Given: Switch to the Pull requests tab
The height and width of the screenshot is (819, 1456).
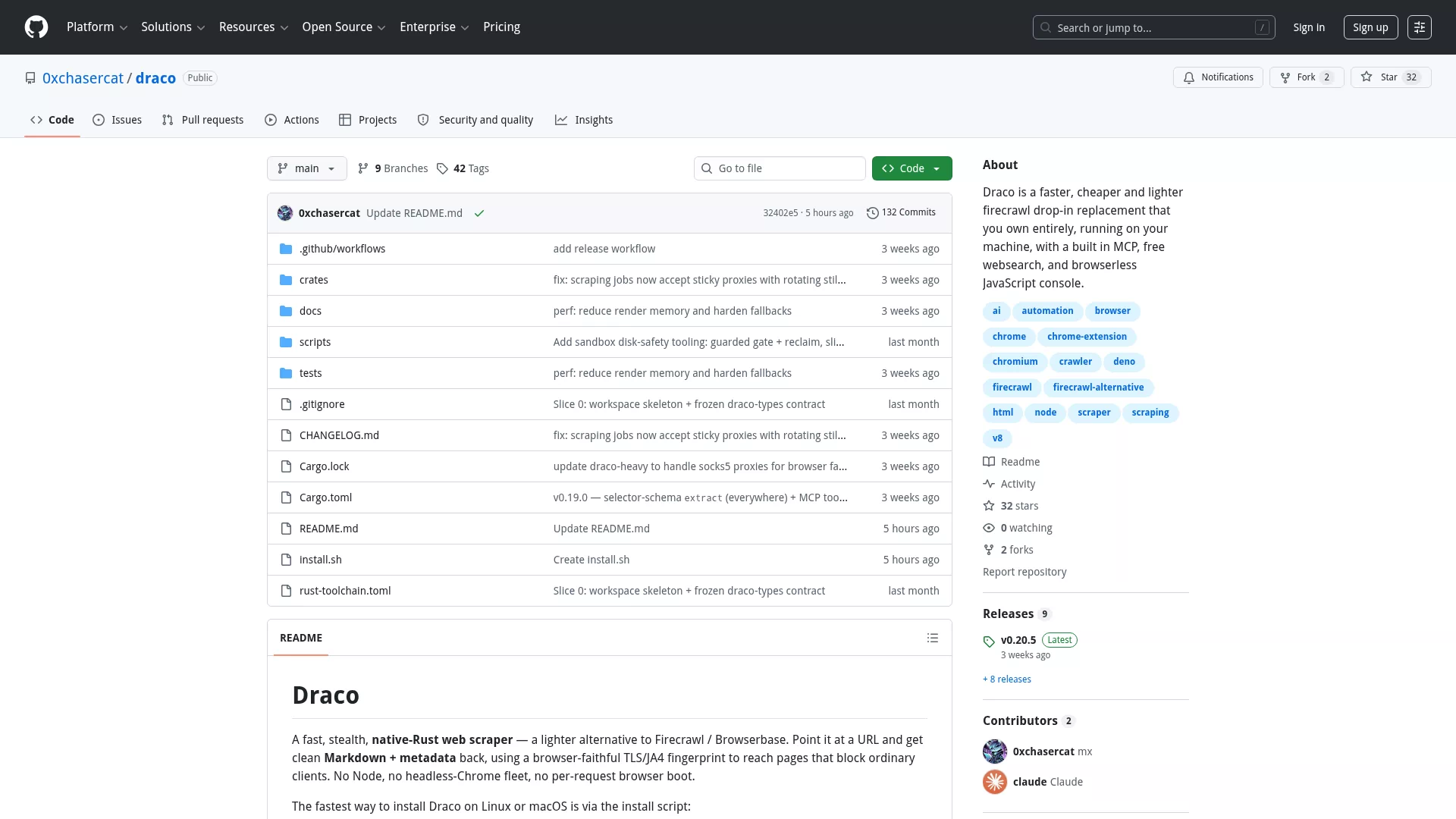Looking at the screenshot, I should 203,120.
